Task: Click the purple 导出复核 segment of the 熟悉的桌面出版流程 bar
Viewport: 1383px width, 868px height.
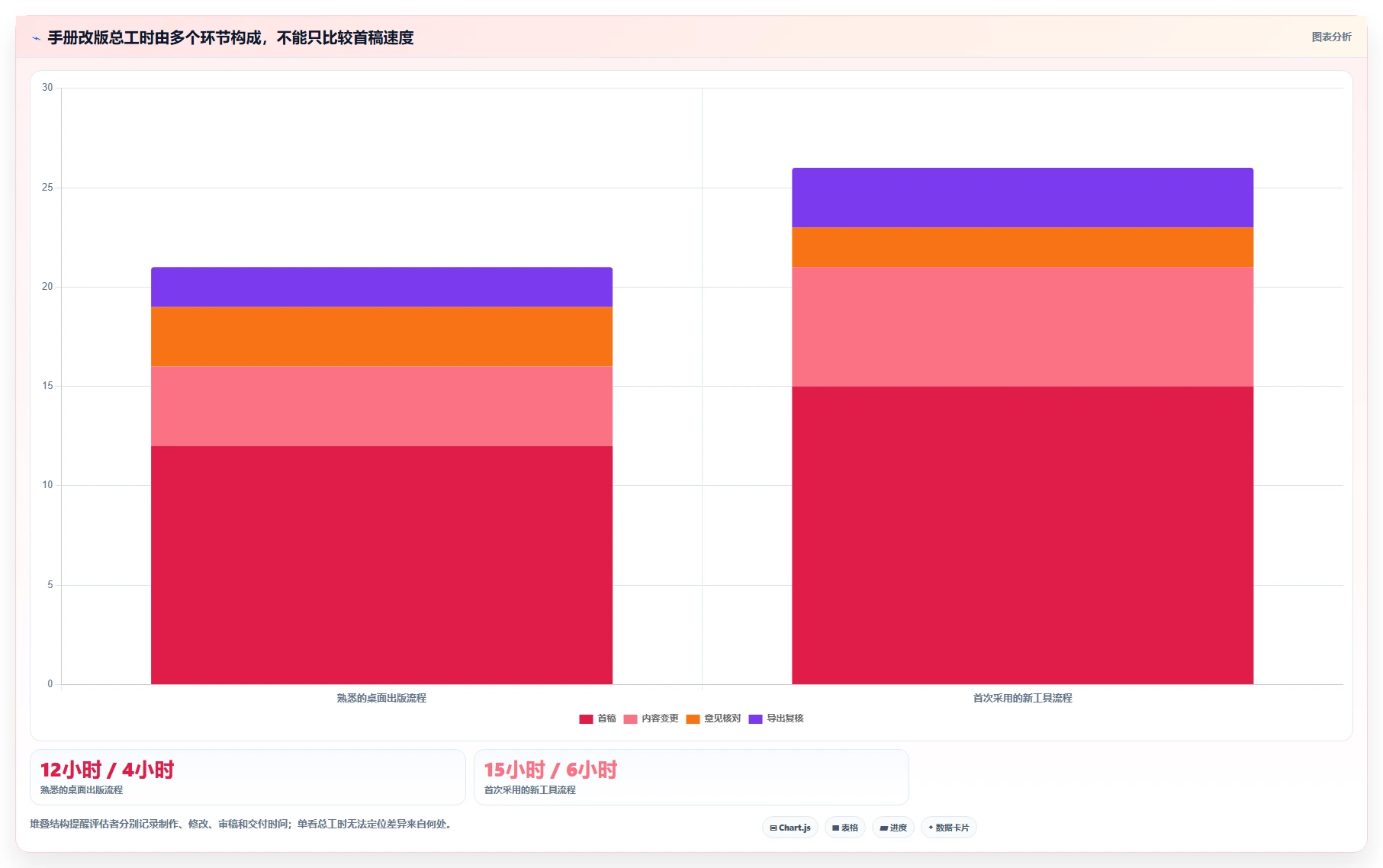Action: pyautogui.click(x=381, y=287)
